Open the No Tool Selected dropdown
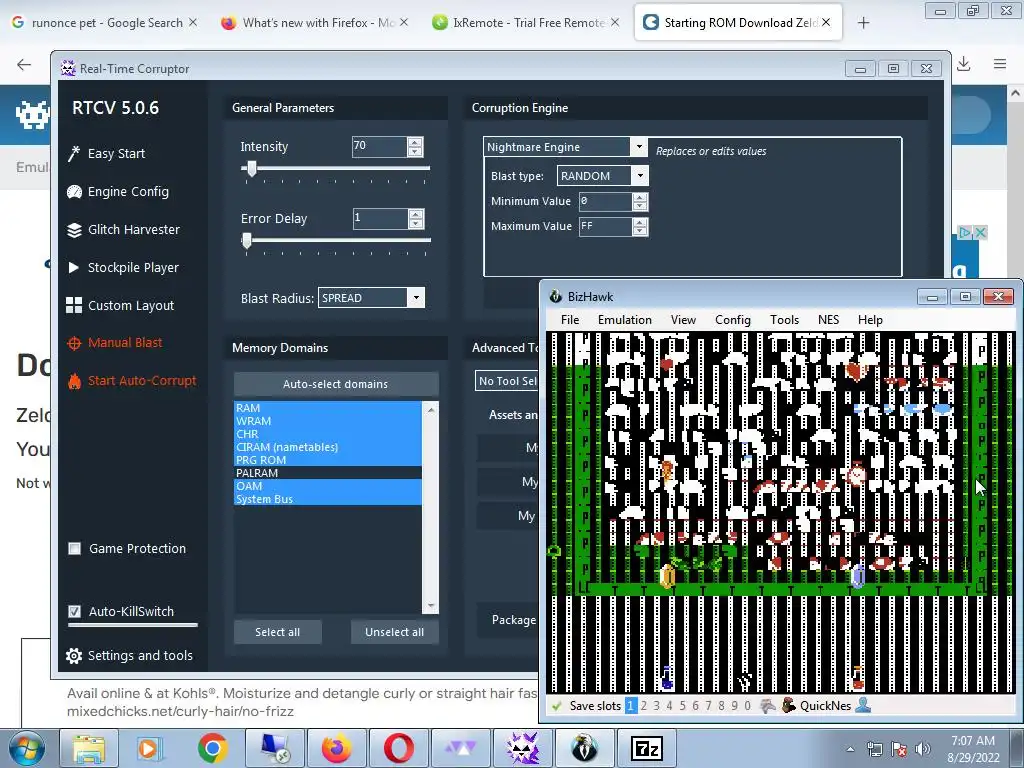This screenshot has height=768, width=1024. (507, 381)
